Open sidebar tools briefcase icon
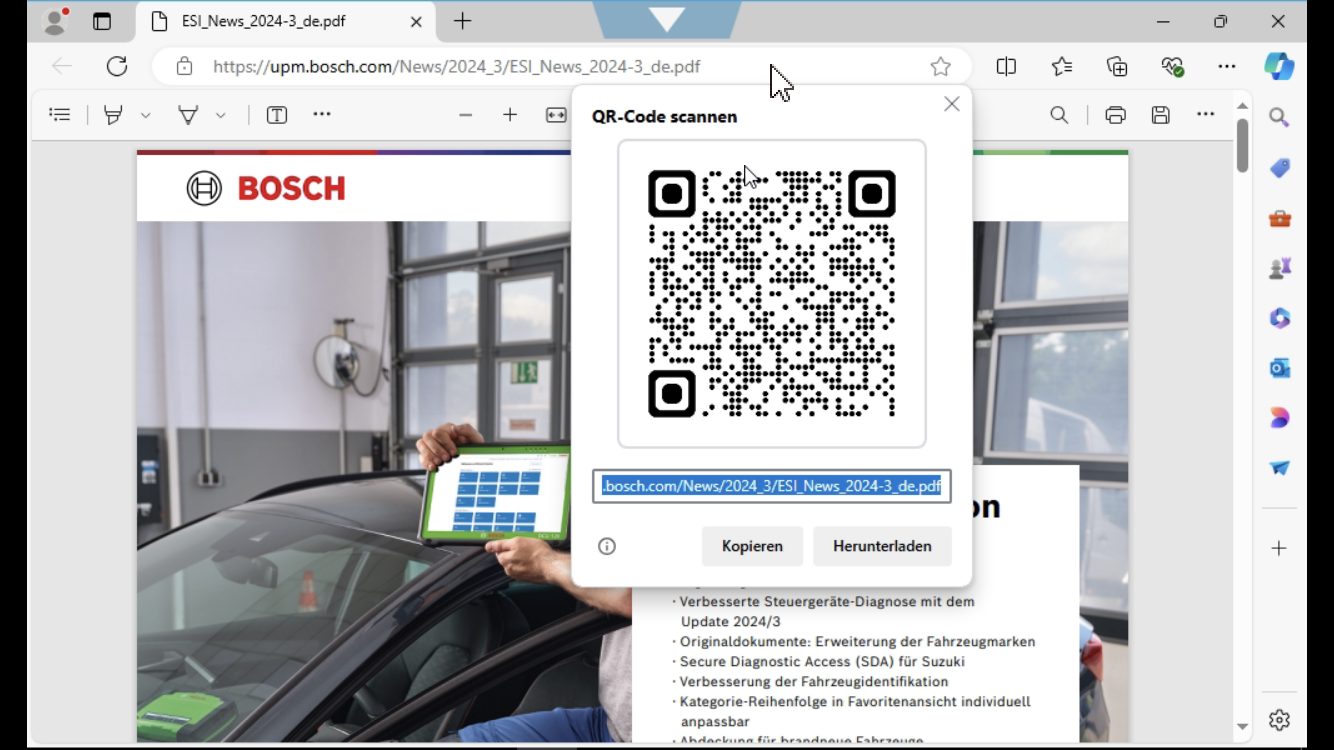 tap(1279, 218)
